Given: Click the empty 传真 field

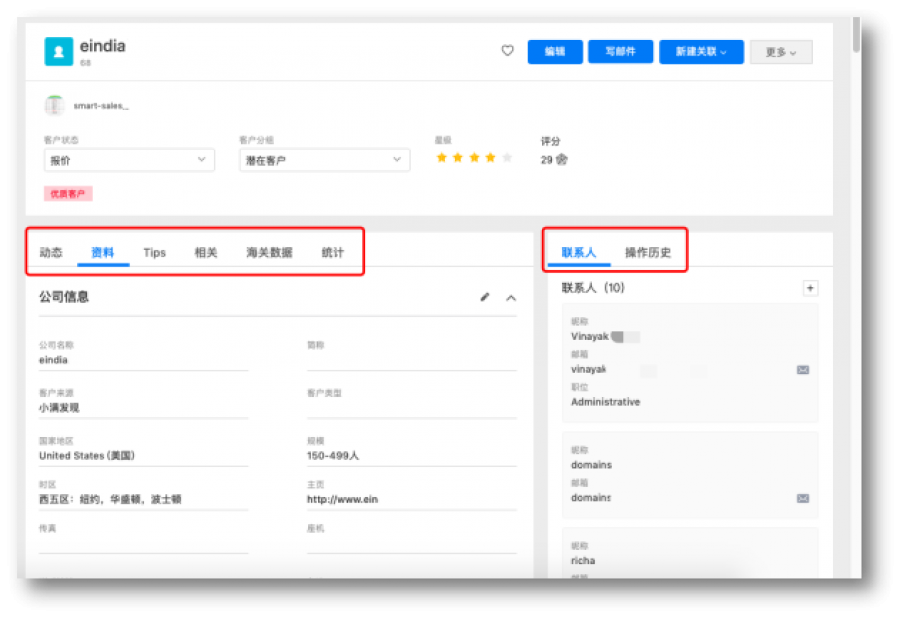Looking at the screenshot, I should coord(143,544).
